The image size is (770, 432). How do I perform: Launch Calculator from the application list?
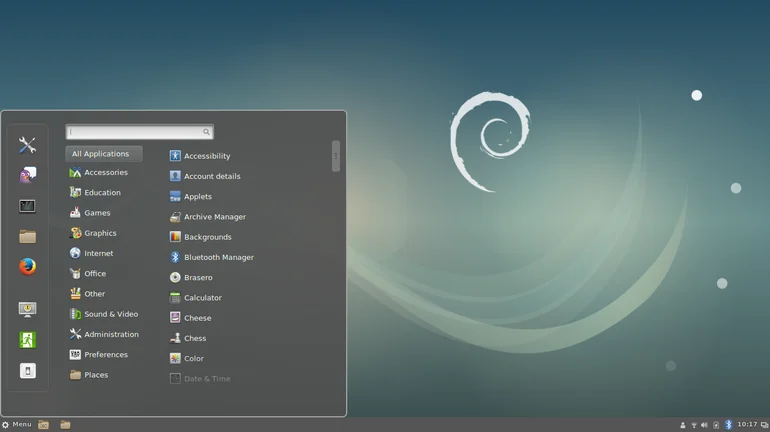[x=202, y=298]
